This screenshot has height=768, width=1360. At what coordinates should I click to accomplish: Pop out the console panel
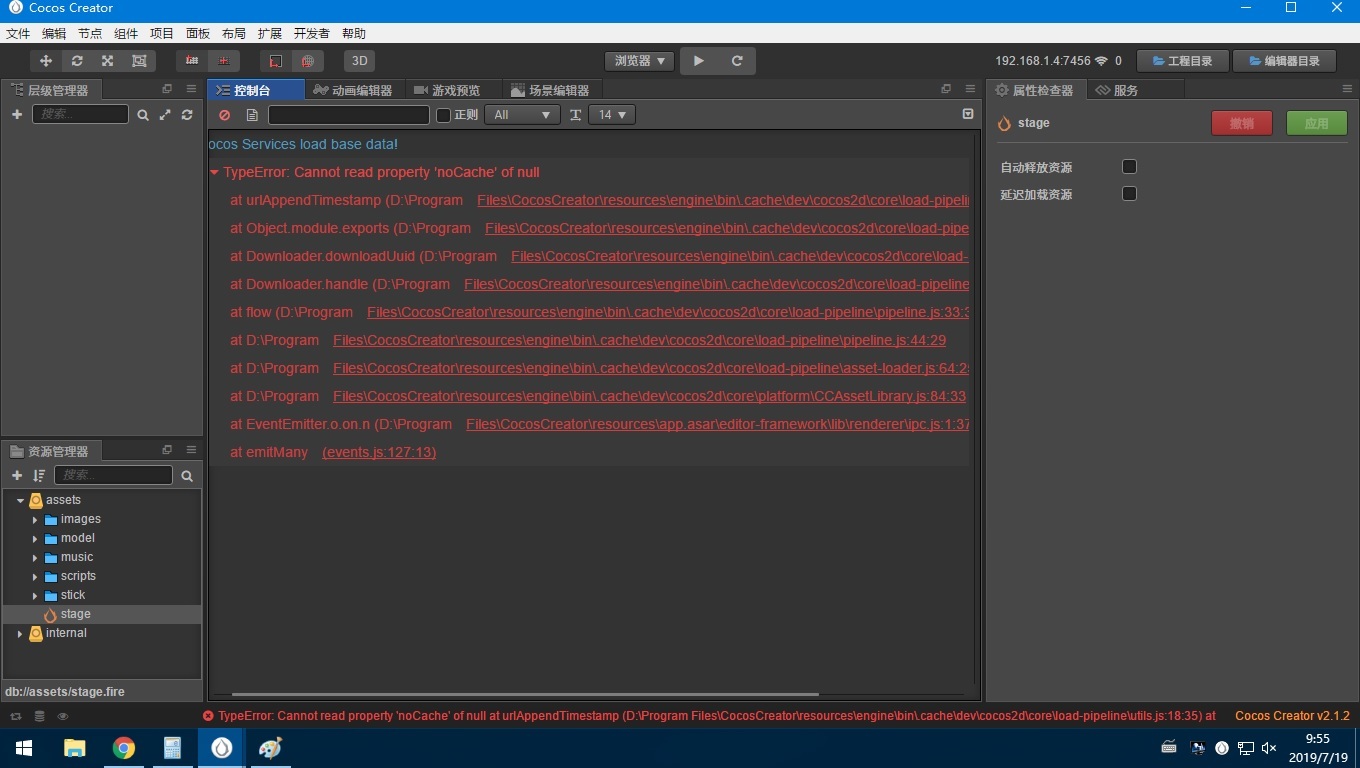coord(946,89)
